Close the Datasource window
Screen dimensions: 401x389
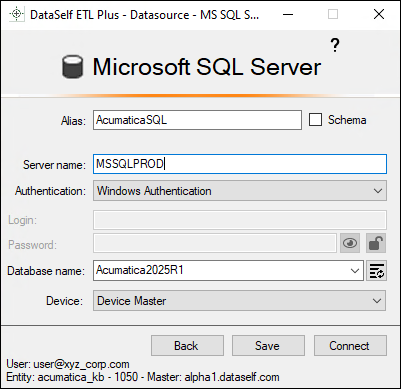(379, 14)
